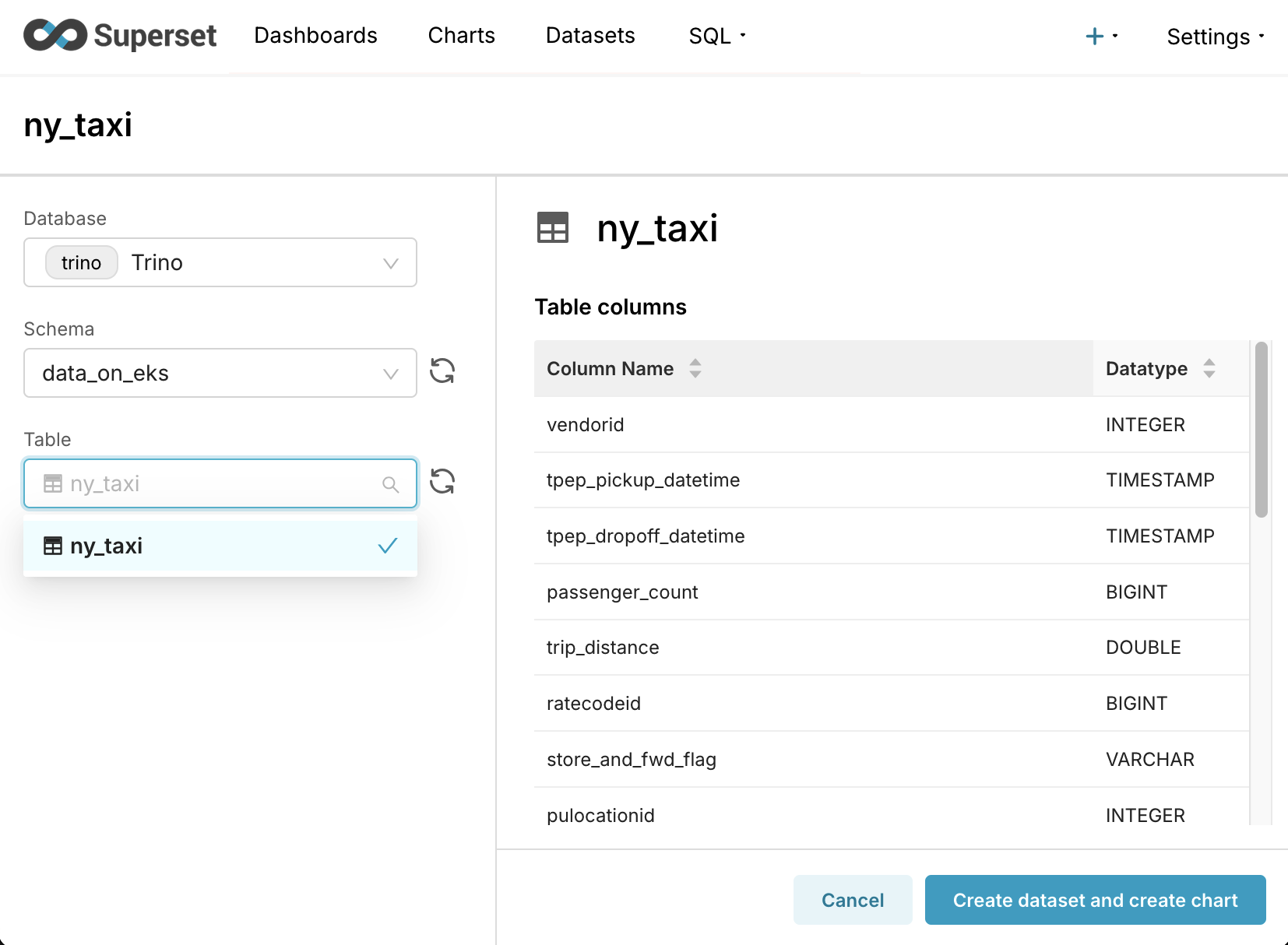Click the table columns scrollbar
Viewport: 1288px width, 945px height.
pyautogui.click(x=1261, y=430)
